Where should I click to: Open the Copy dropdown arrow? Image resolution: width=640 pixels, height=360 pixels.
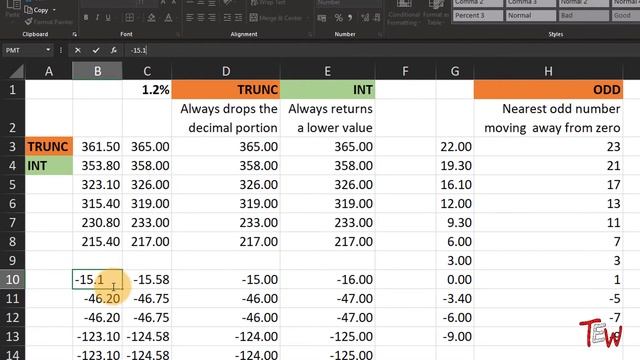(54, 10)
